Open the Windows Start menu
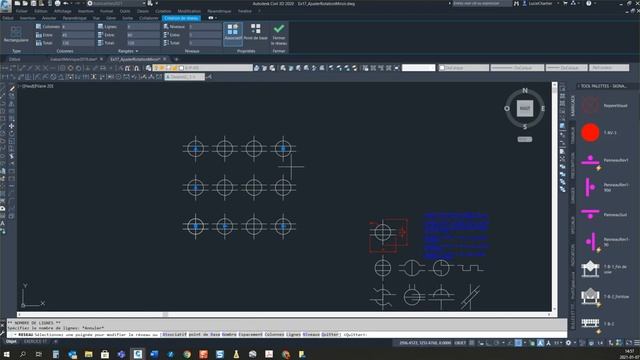The height and width of the screenshot is (360, 640). tap(6, 354)
